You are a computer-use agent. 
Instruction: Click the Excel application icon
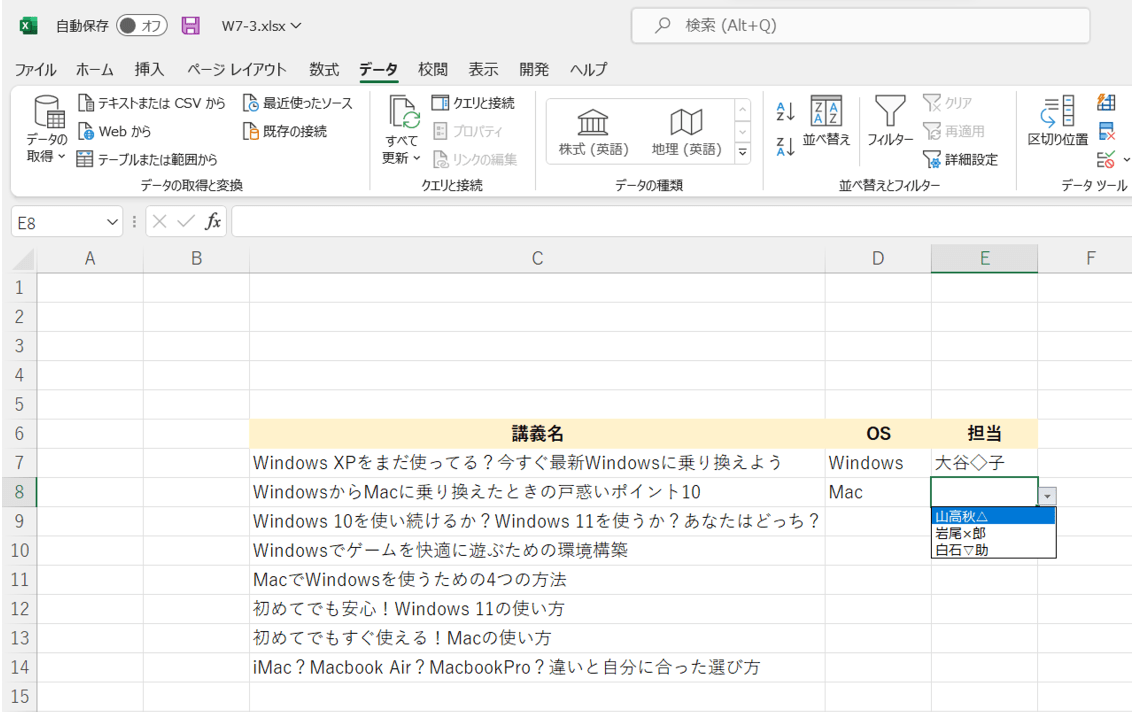28,26
